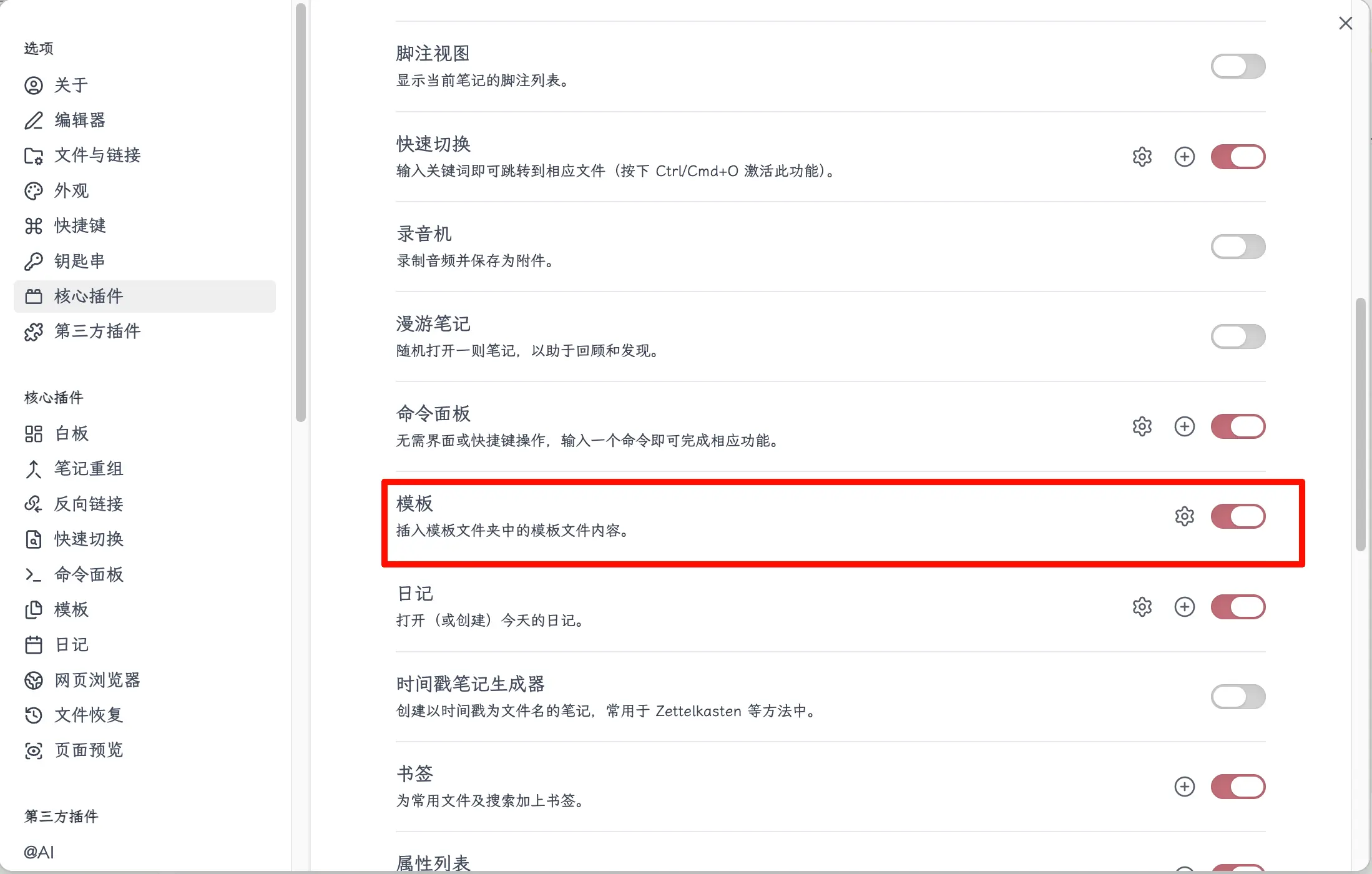The image size is (1372, 874).
Task: Disable the 模板 plugin toggle
Action: click(x=1238, y=516)
